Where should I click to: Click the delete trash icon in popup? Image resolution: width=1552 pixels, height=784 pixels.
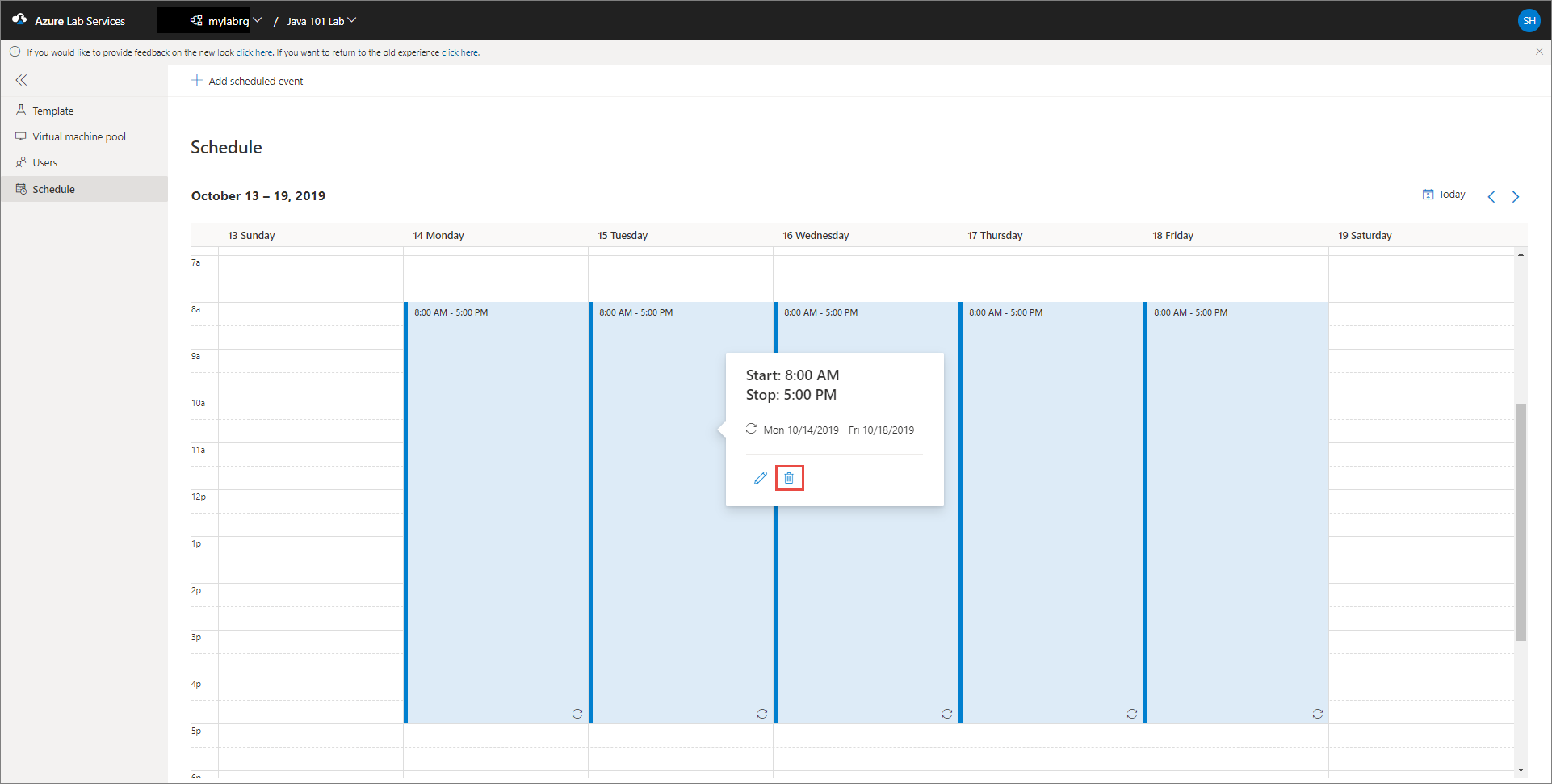789,478
